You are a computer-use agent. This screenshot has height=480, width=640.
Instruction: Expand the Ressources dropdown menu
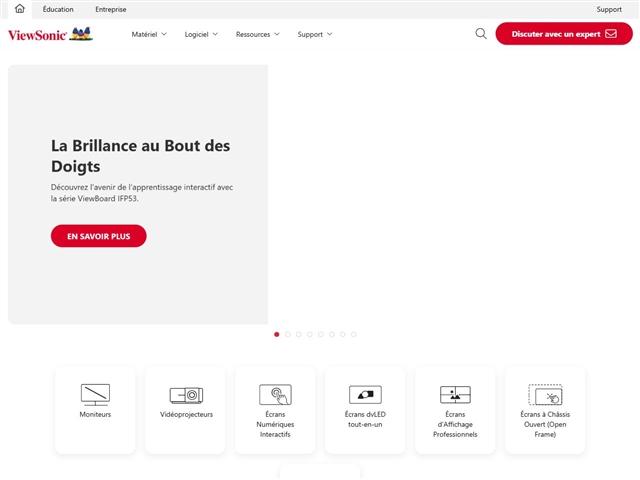click(x=258, y=34)
